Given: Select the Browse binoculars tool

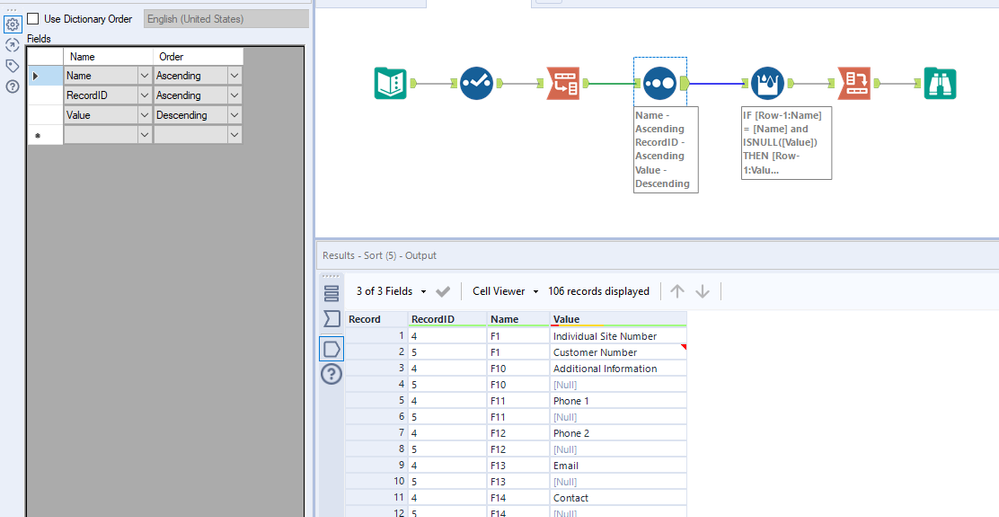Looking at the screenshot, I should pyautogui.click(x=940, y=83).
